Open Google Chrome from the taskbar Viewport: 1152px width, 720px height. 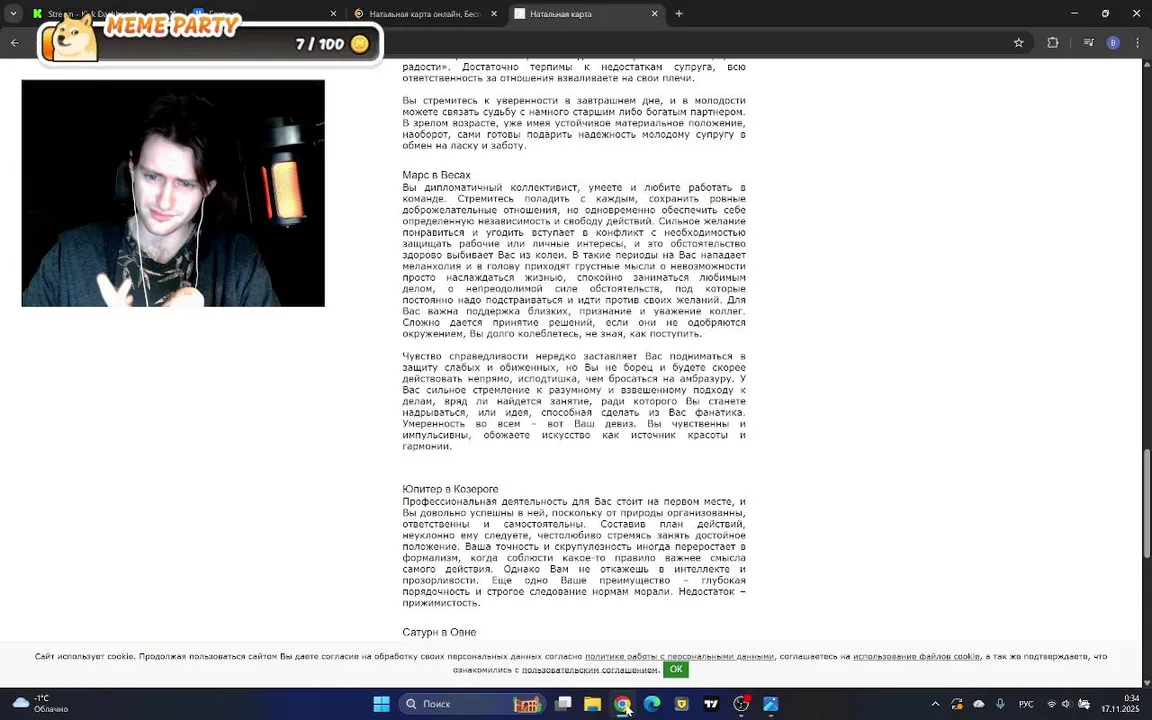coord(622,704)
